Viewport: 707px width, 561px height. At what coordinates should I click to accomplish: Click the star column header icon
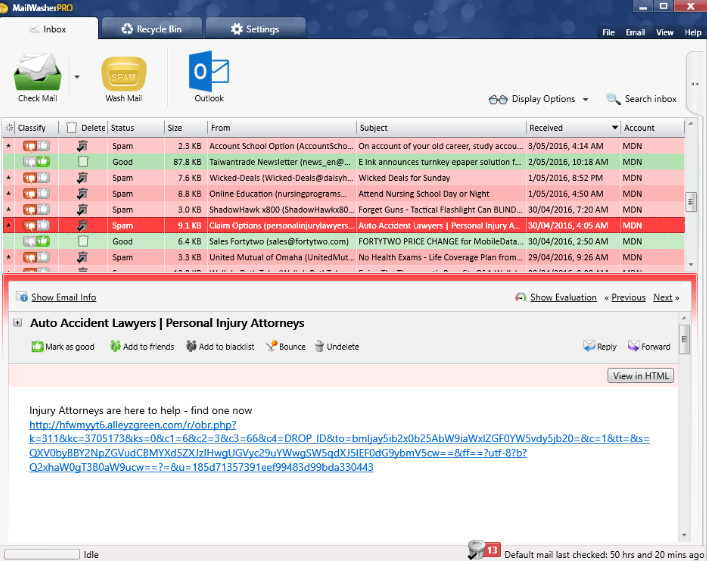click(x=9, y=128)
